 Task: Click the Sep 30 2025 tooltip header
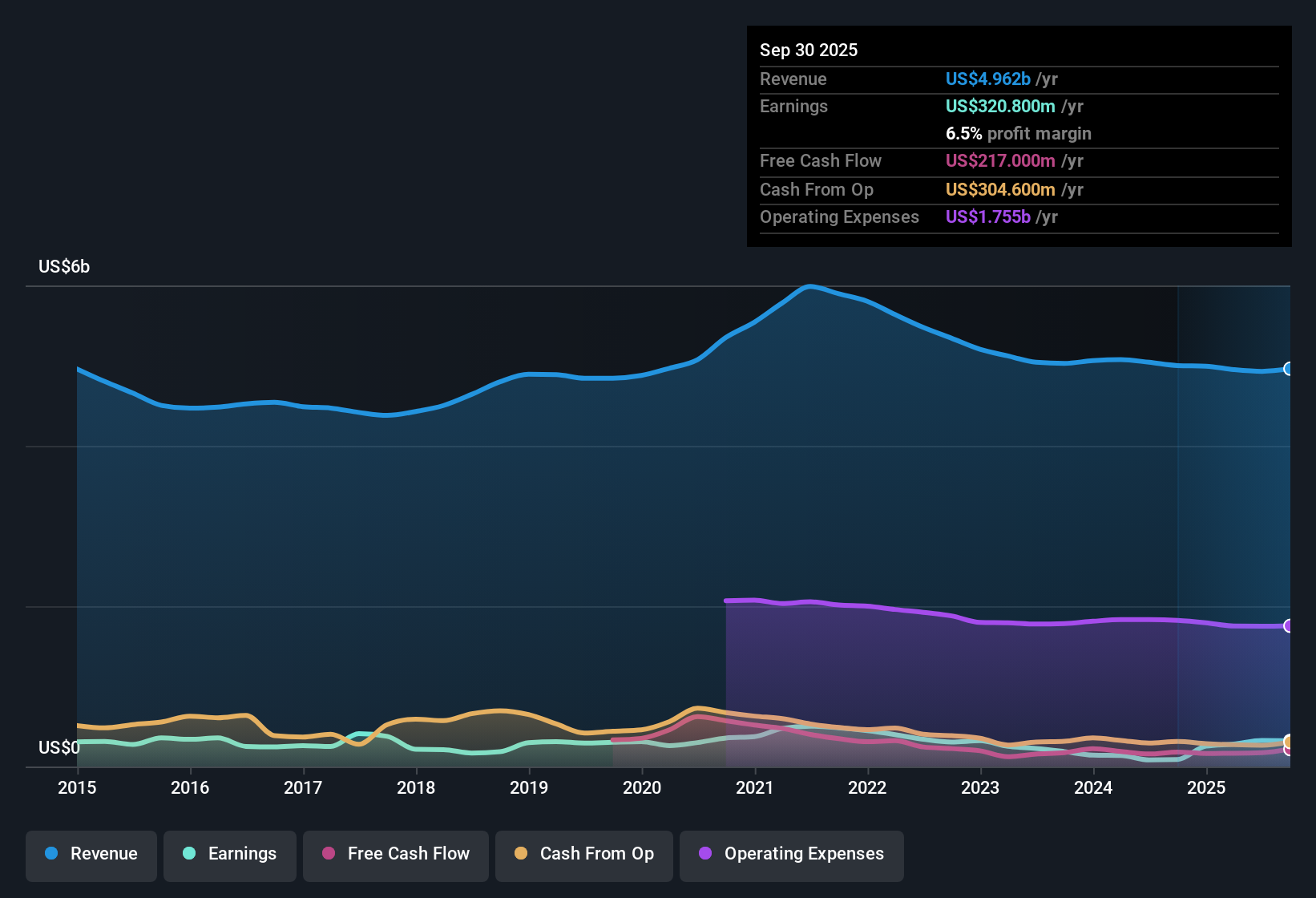[x=809, y=50]
